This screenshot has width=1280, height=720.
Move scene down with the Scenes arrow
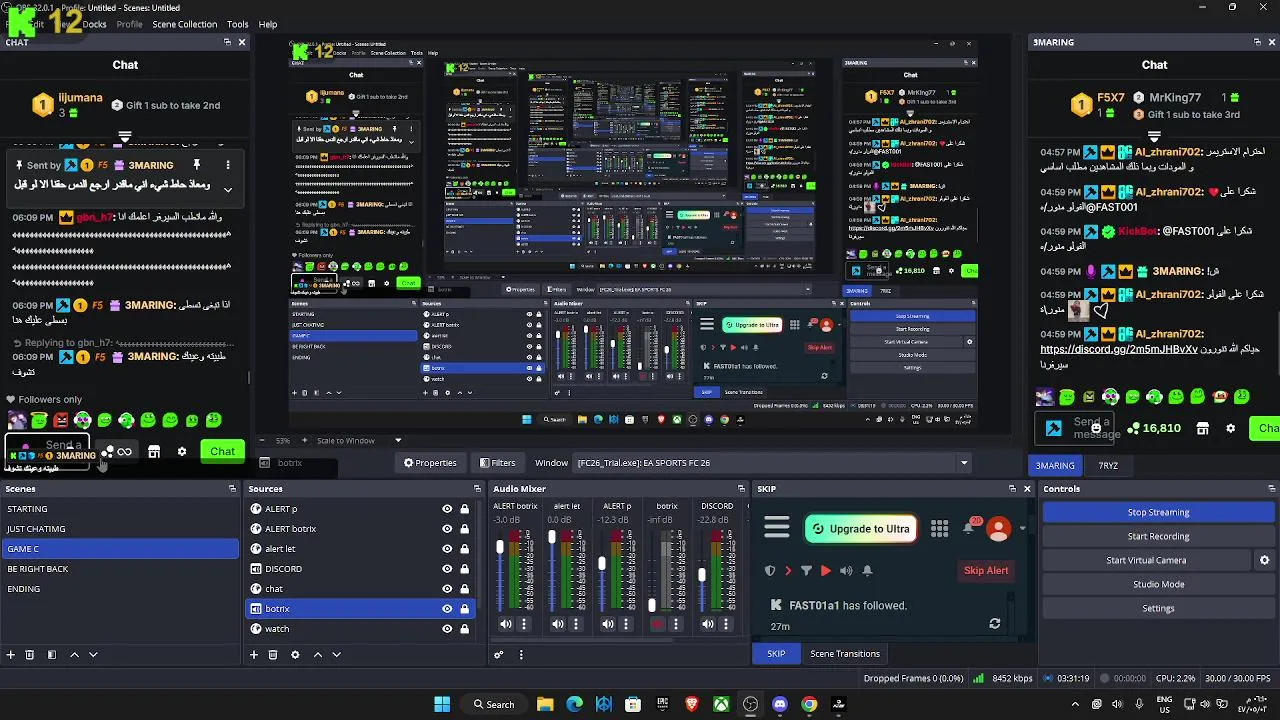point(93,655)
